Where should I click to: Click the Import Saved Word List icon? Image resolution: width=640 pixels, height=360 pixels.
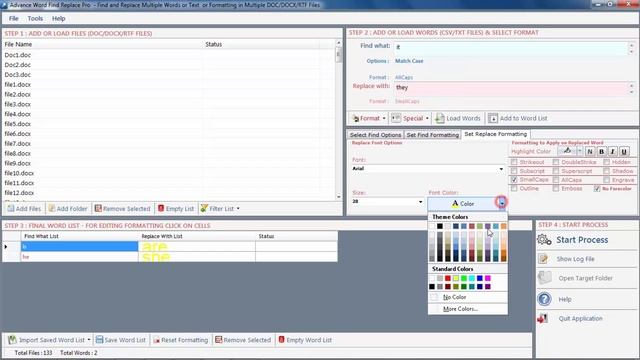12,340
